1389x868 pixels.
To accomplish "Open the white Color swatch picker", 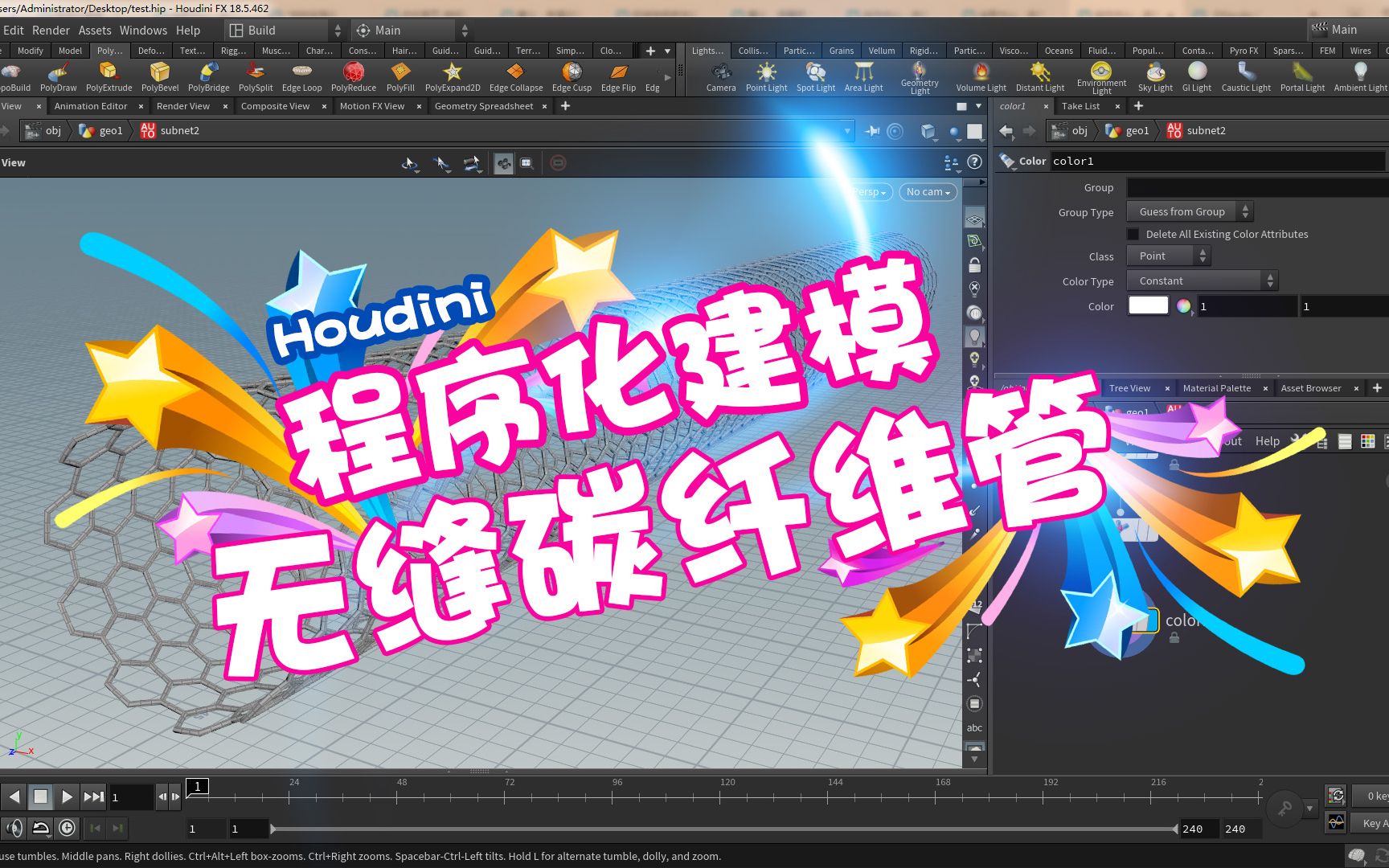I will [1148, 305].
